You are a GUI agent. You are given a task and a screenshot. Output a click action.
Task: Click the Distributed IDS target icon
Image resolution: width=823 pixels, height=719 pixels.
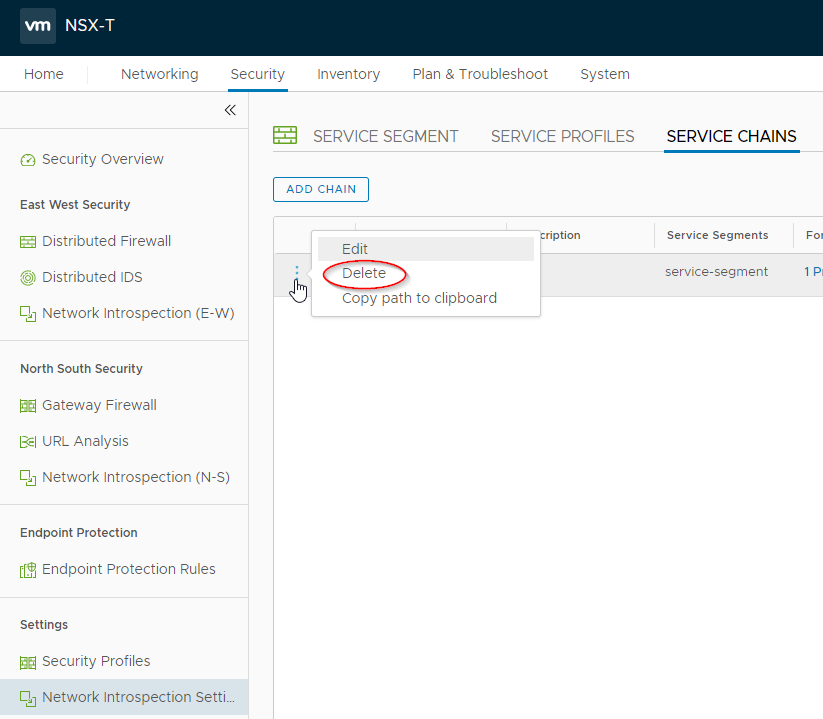[28, 278]
